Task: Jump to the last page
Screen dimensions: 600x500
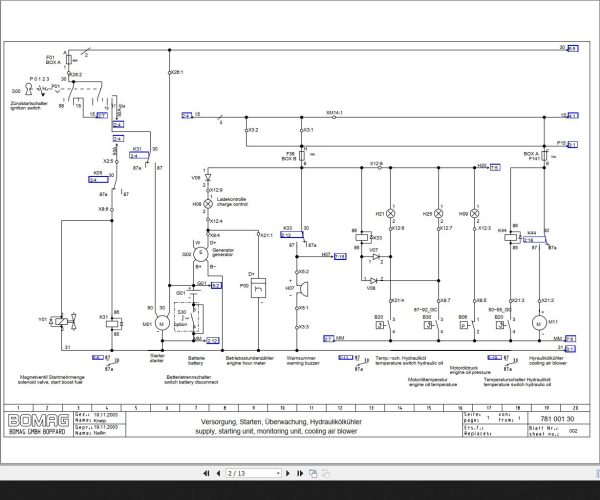Action: pos(300,473)
